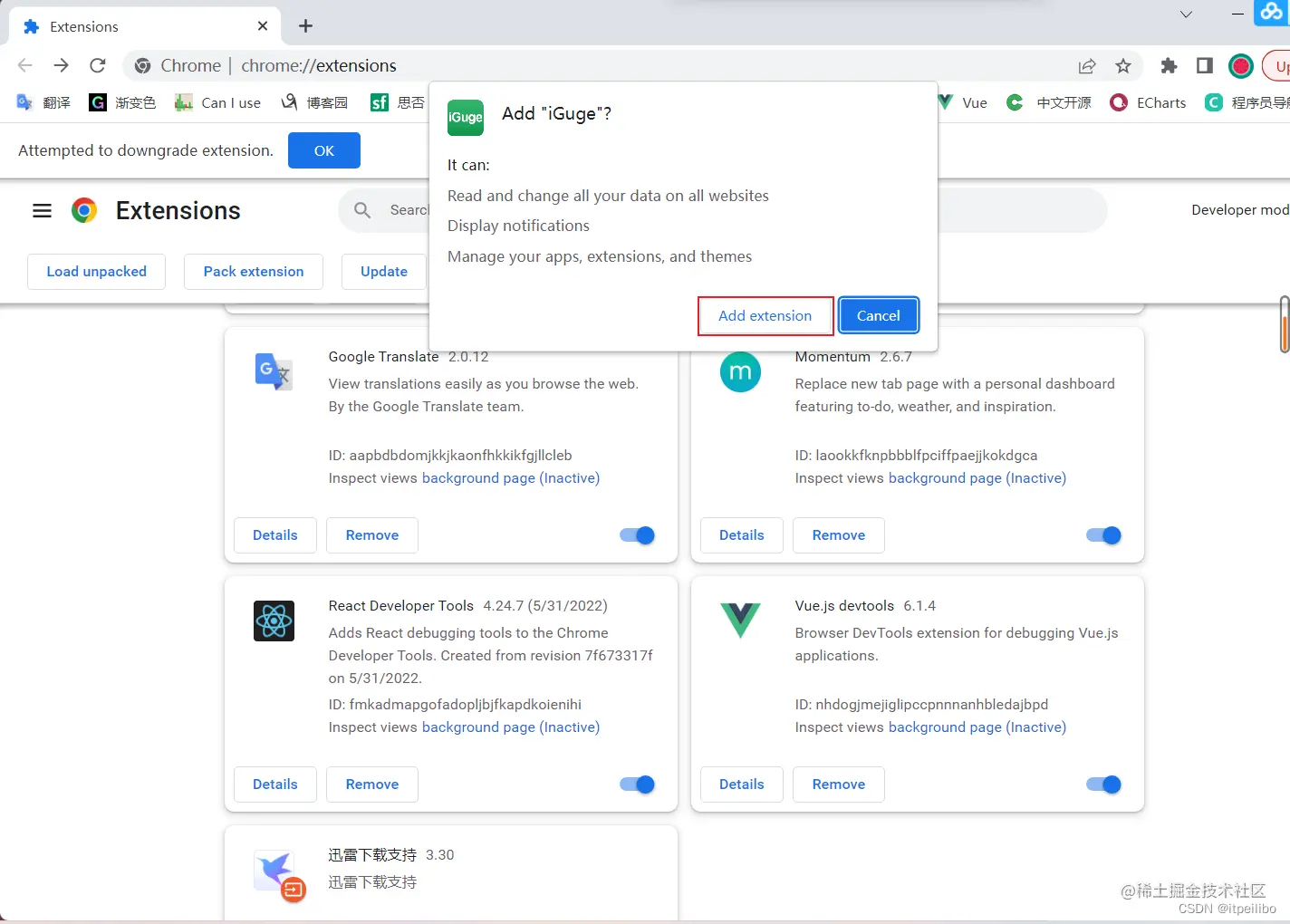
Task: Click the Update button at toolbar edge
Action: tap(1276, 66)
